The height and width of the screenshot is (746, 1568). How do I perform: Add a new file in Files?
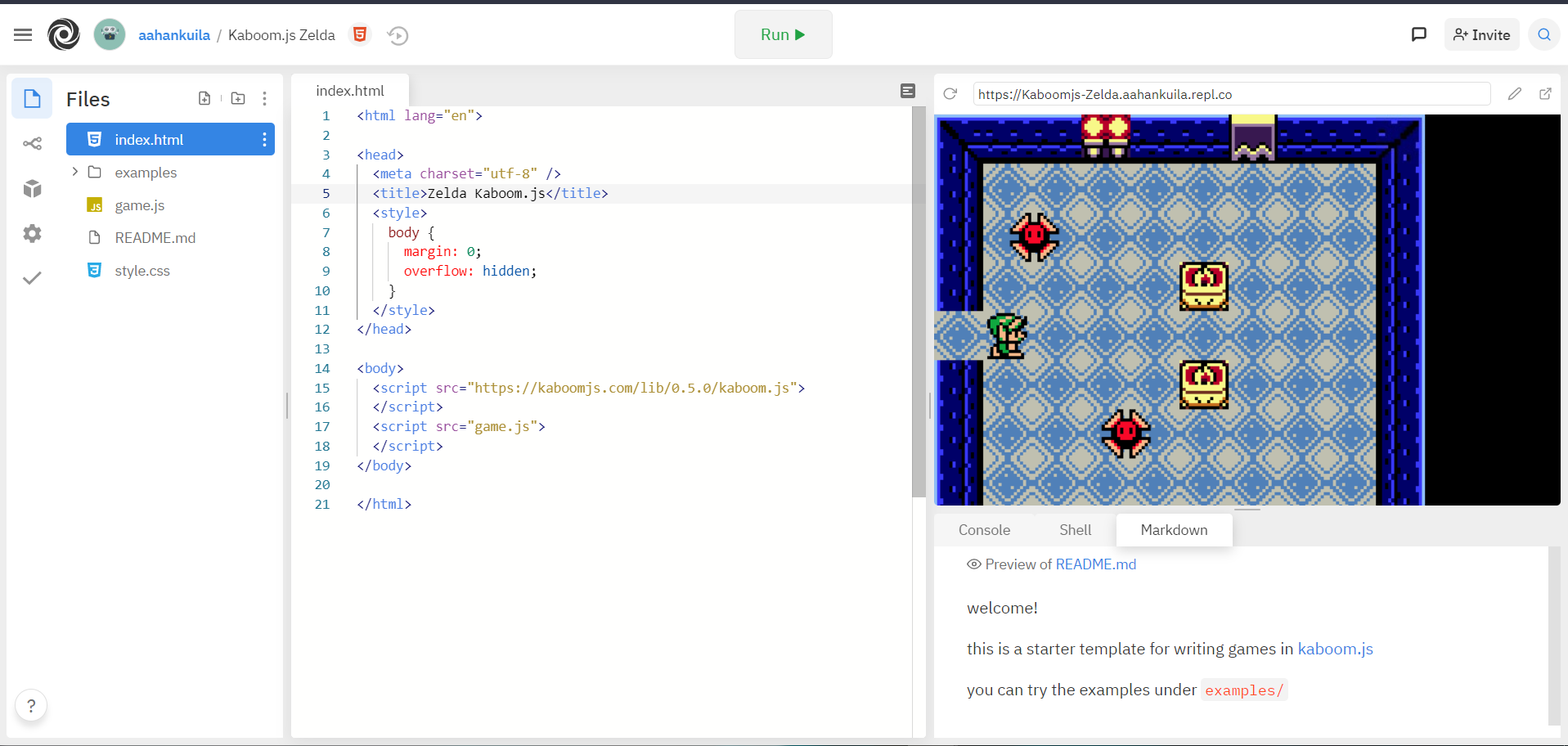[x=204, y=98]
